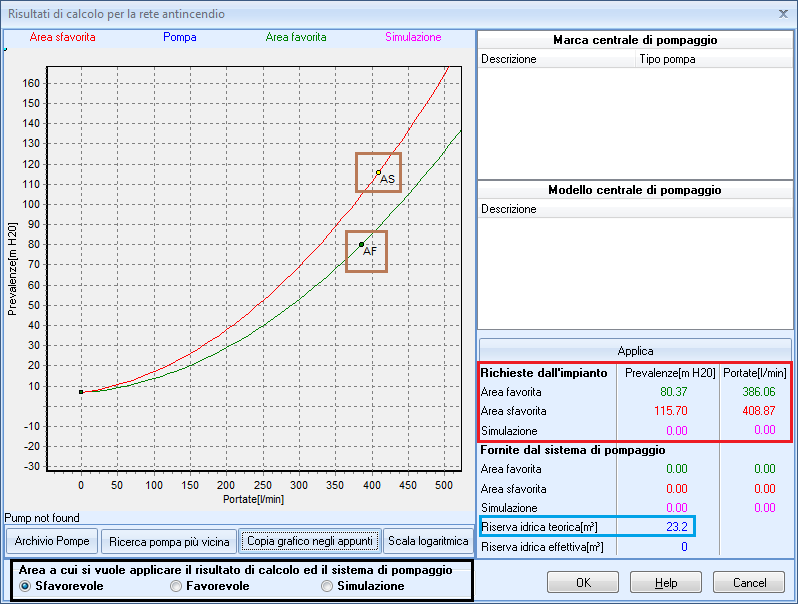Click Descrizione header under Marca centrale
The height and width of the screenshot is (604, 798).
(509, 59)
